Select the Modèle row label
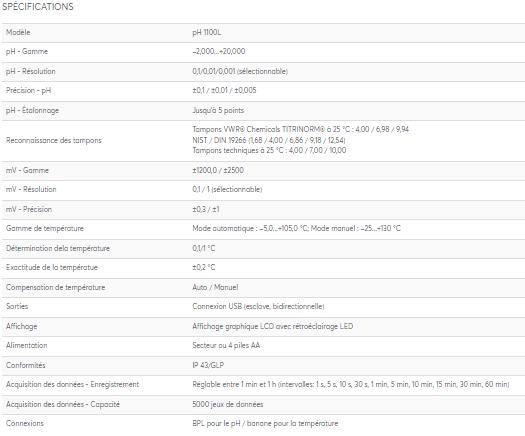 pyautogui.click(x=18, y=32)
